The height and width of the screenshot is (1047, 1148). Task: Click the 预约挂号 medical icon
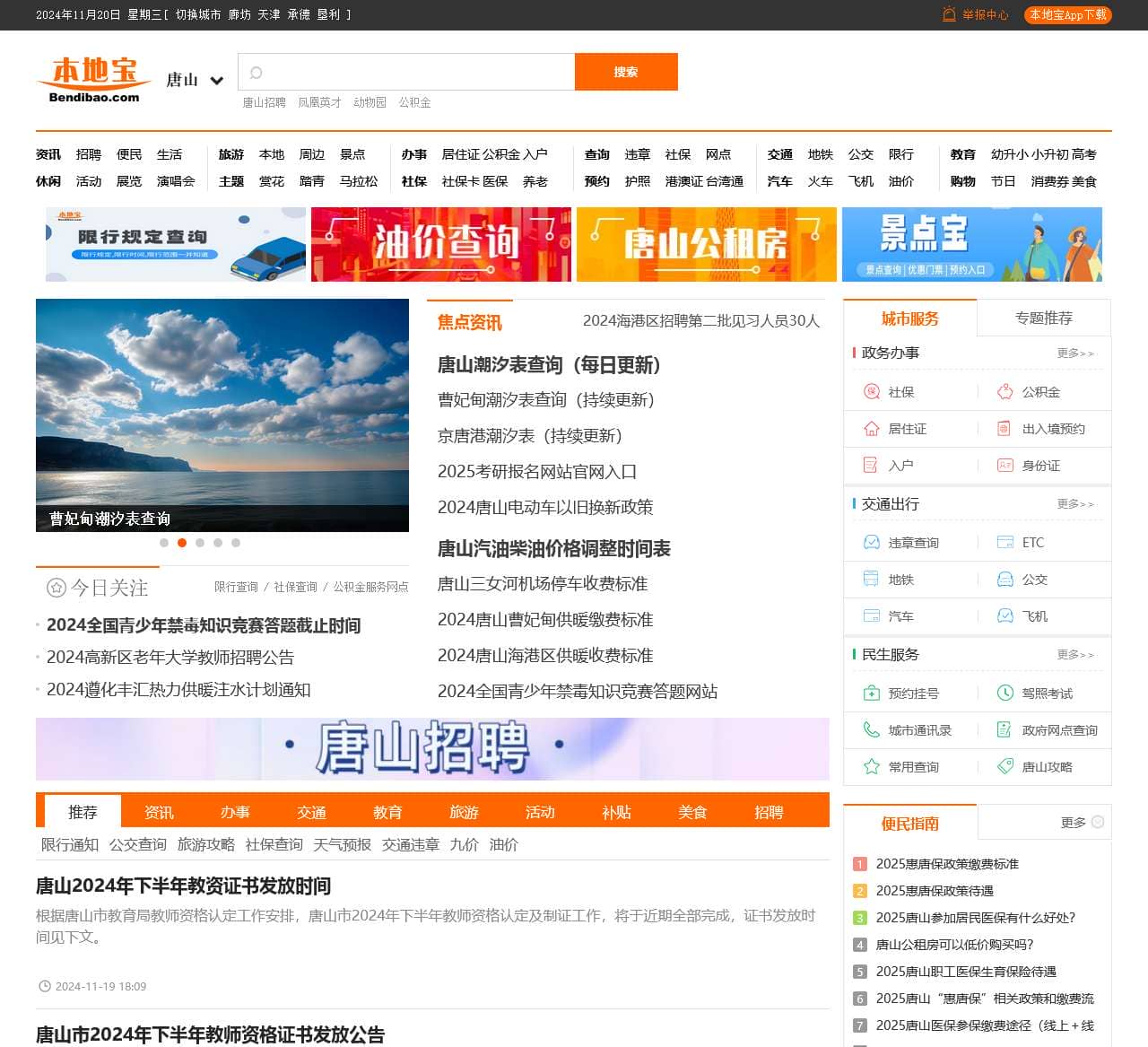[x=871, y=694]
